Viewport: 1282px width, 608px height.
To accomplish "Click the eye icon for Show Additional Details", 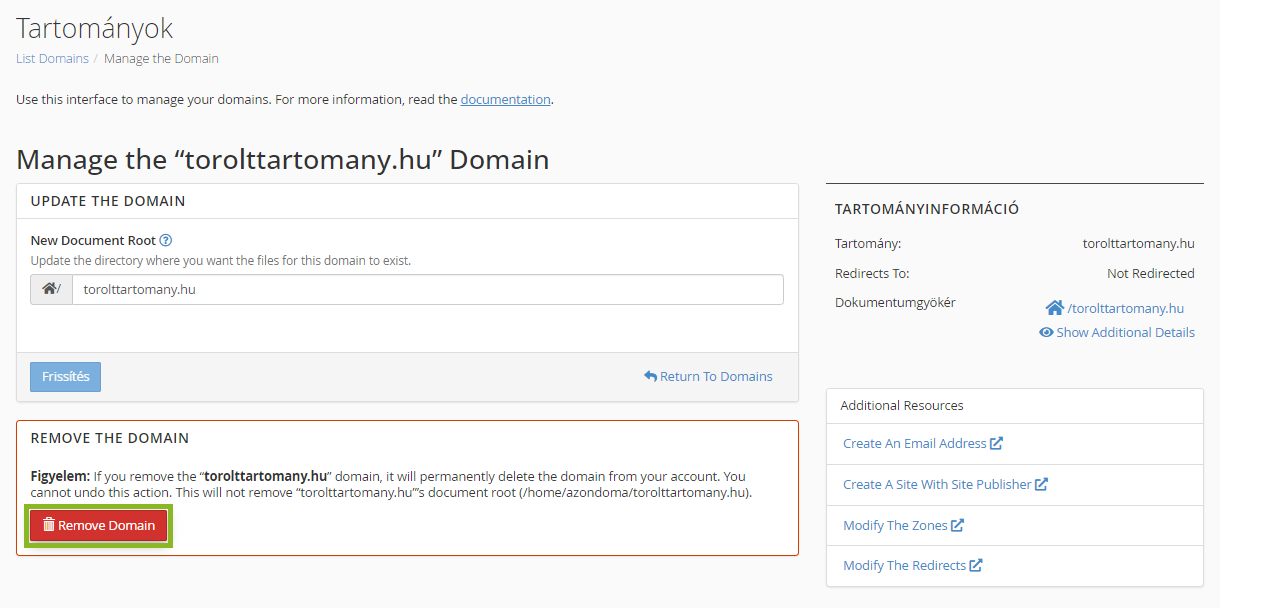I will (1046, 332).
